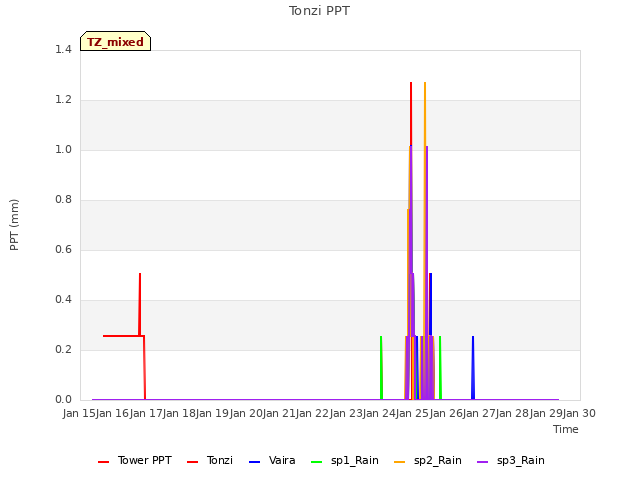Toggle sp1_Rain series in legend
This screenshot has width=640, height=480.
pos(344,460)
